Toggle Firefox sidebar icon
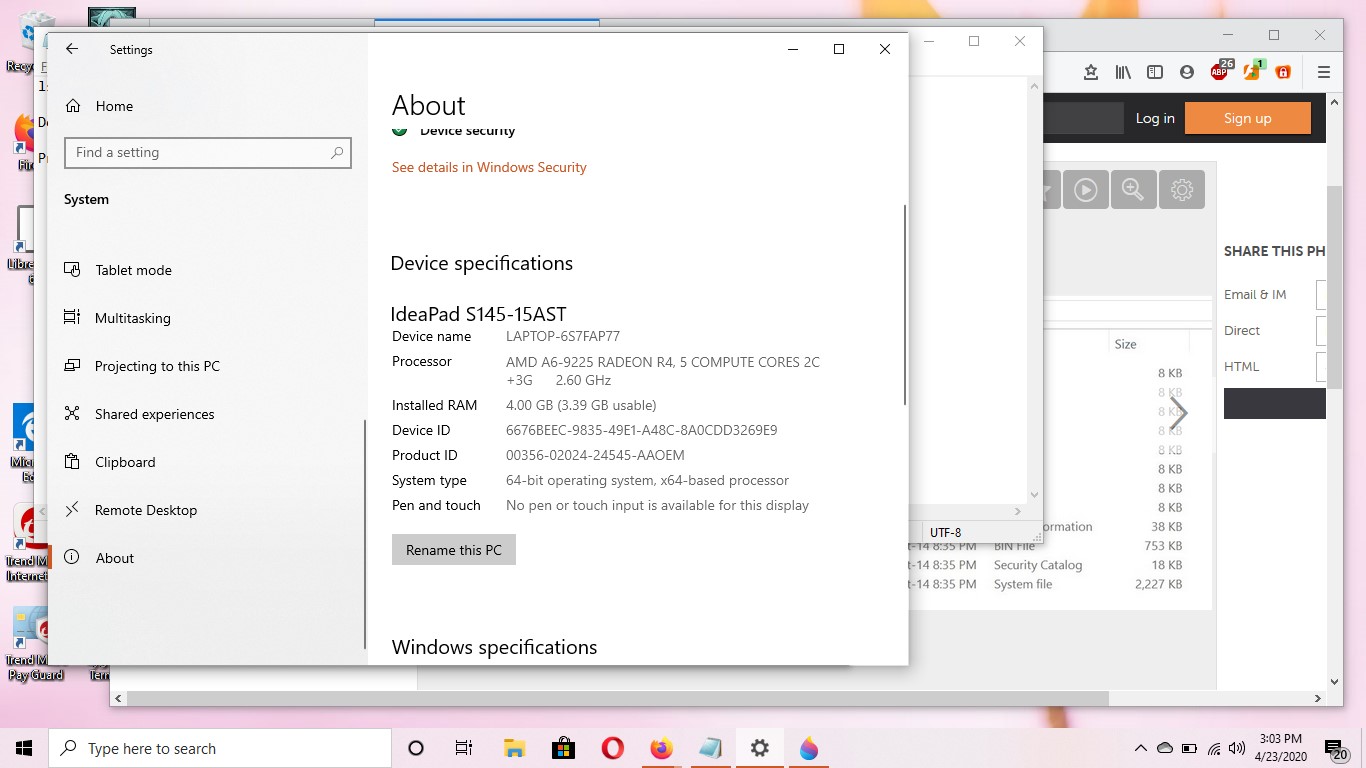The width and height of the screenshot is (1366, 768). click(1155, 72)
